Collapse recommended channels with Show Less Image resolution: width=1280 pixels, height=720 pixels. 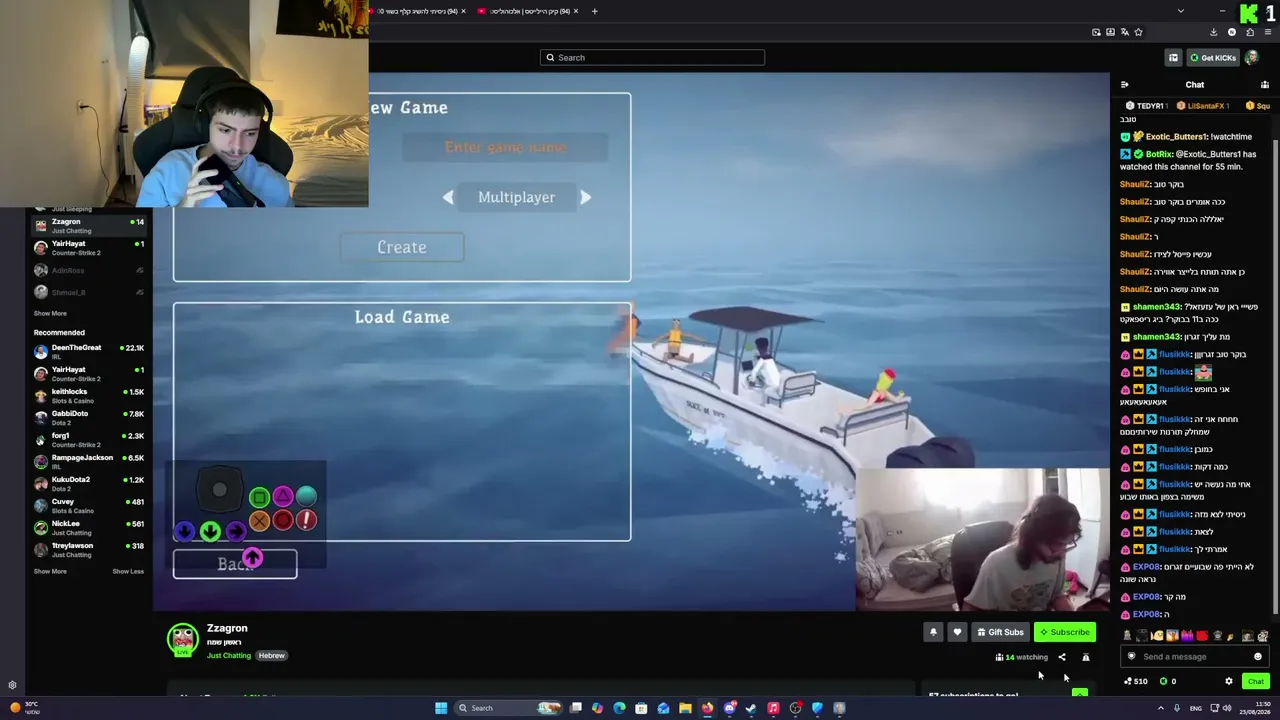click(x=128, y=571)
